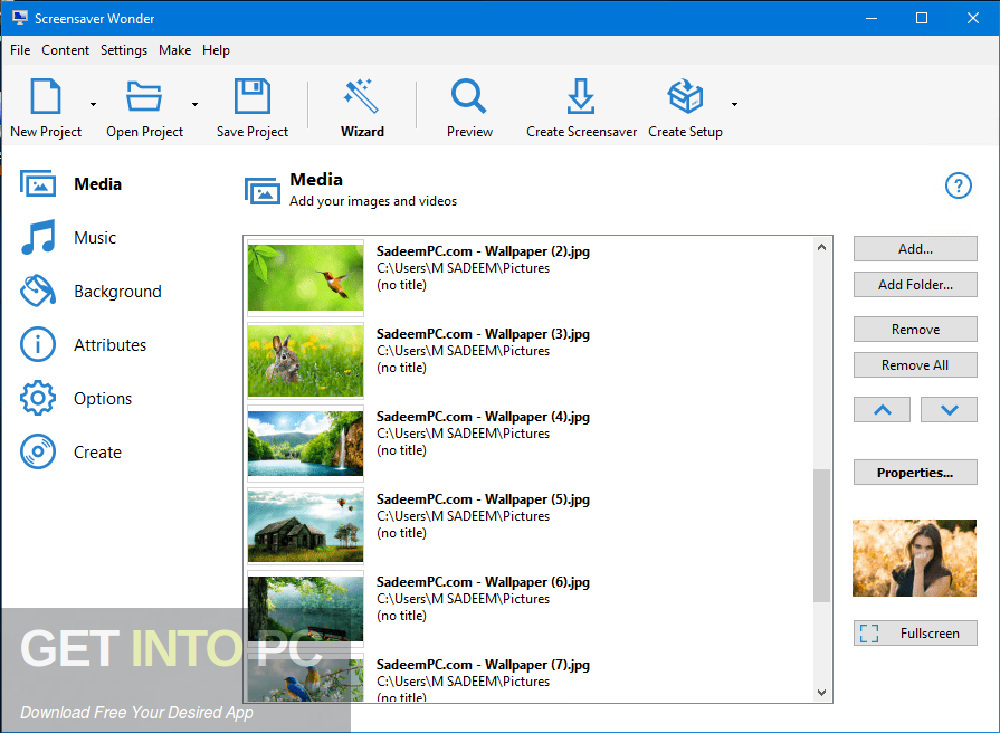Image resolution: width=1000 pixels, height=733 pixels.
Task: Click the Add Folder... button
Action: point(915,285)
